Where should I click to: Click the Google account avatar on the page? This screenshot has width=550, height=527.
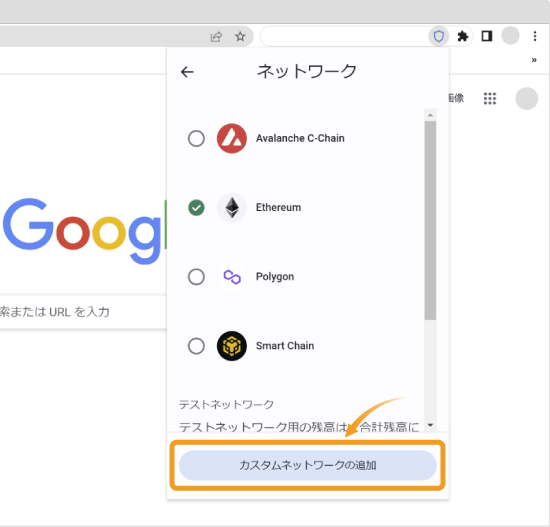(x=526, y=99)
